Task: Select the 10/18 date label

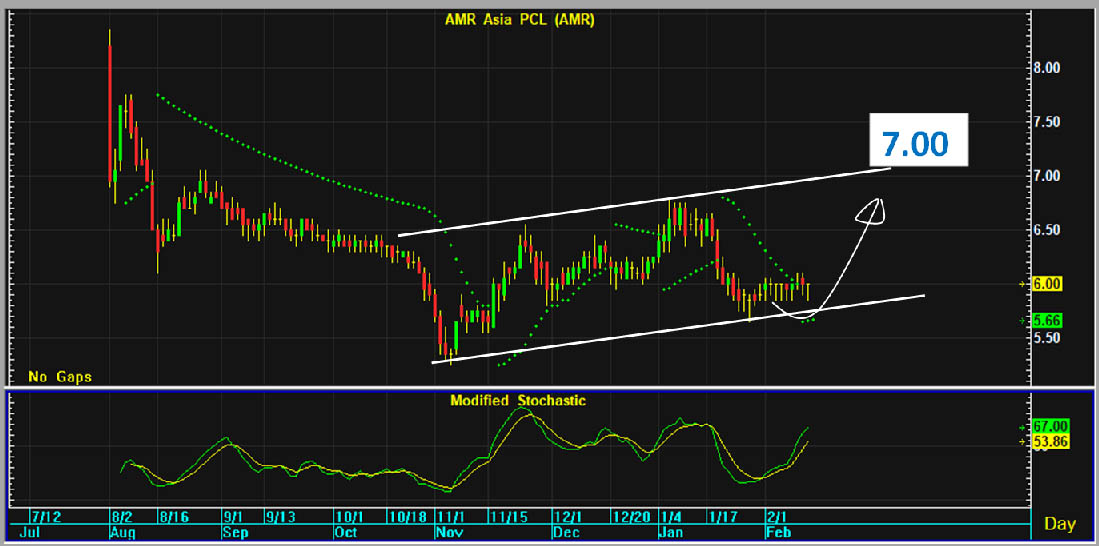Action: point(408,517)
